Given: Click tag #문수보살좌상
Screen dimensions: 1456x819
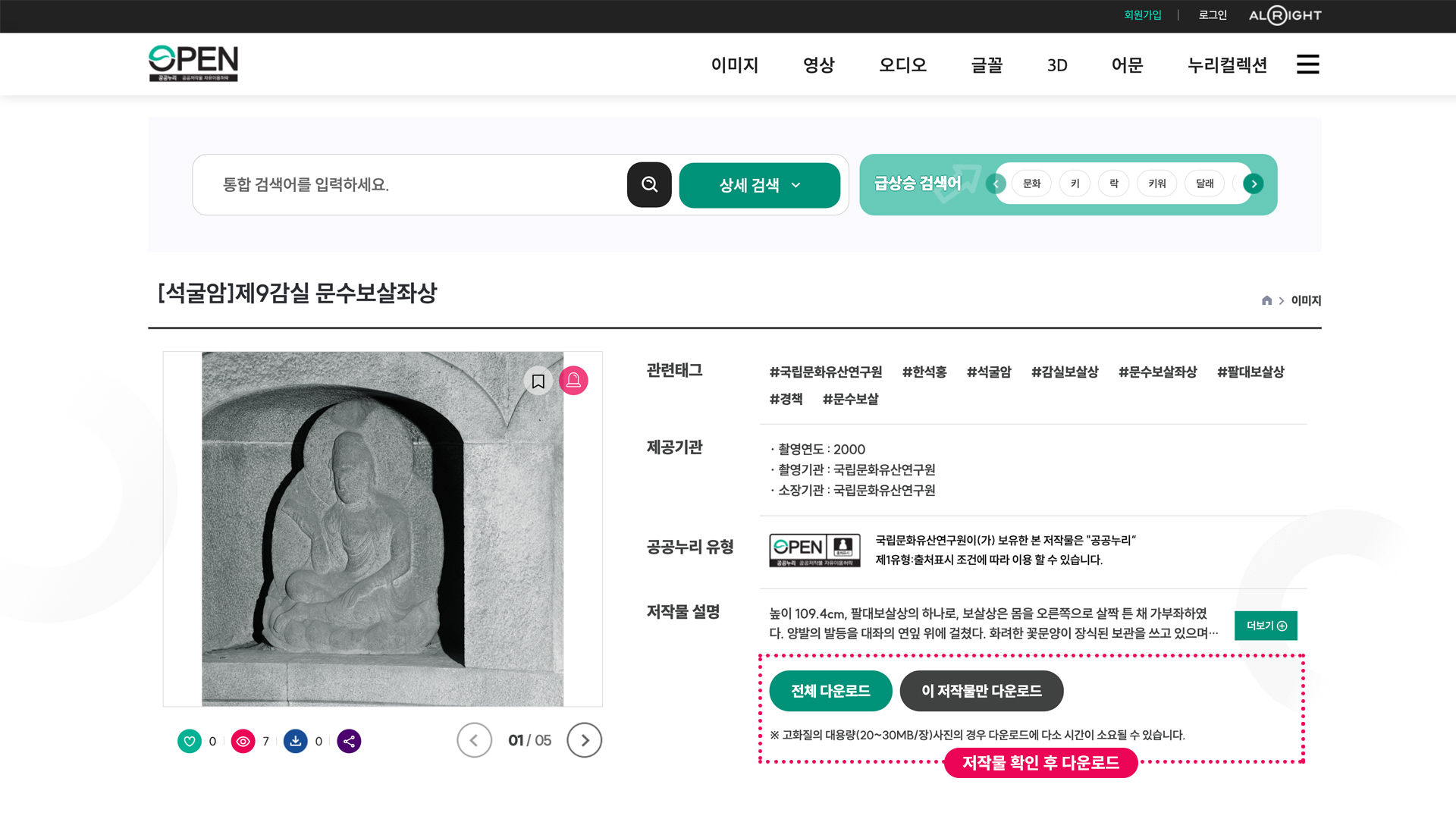Looking at the screenshot, I should click(x=1158, y=372).
